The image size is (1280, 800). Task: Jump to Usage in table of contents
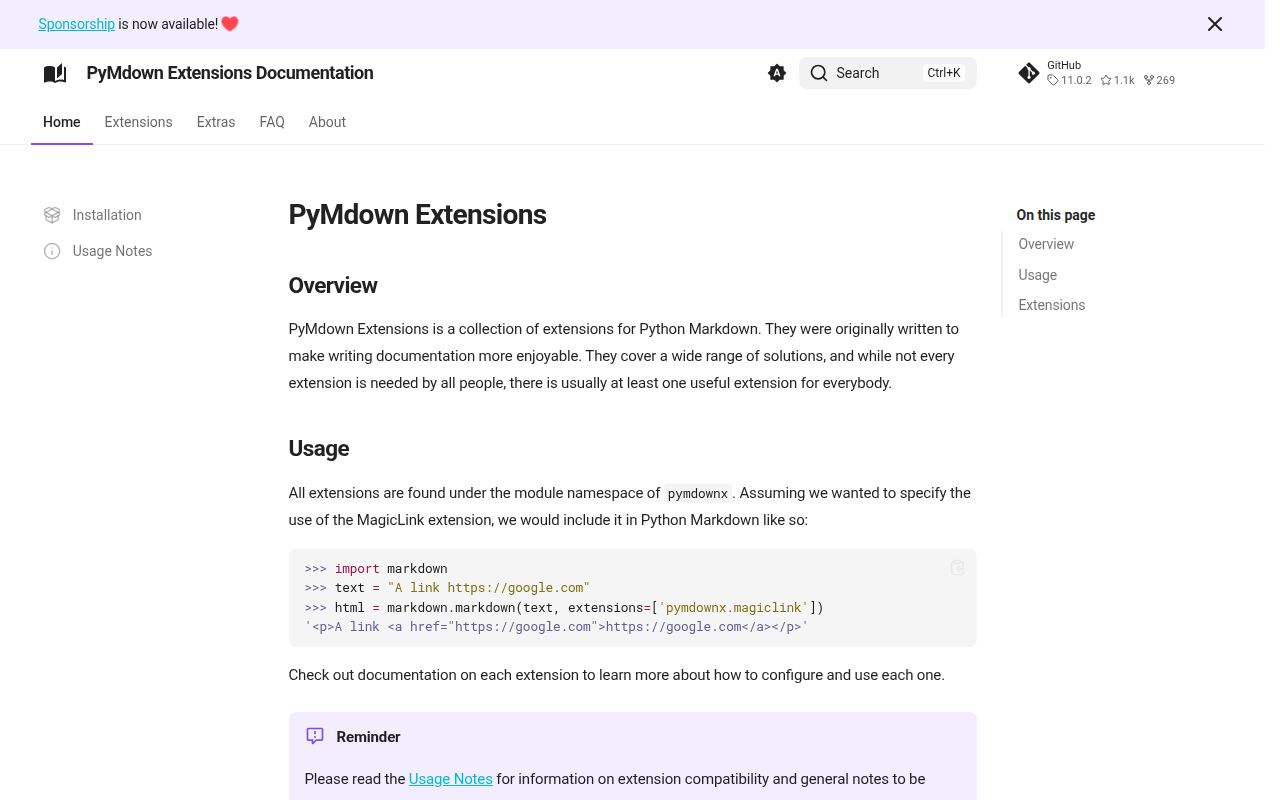(1038, 275)
